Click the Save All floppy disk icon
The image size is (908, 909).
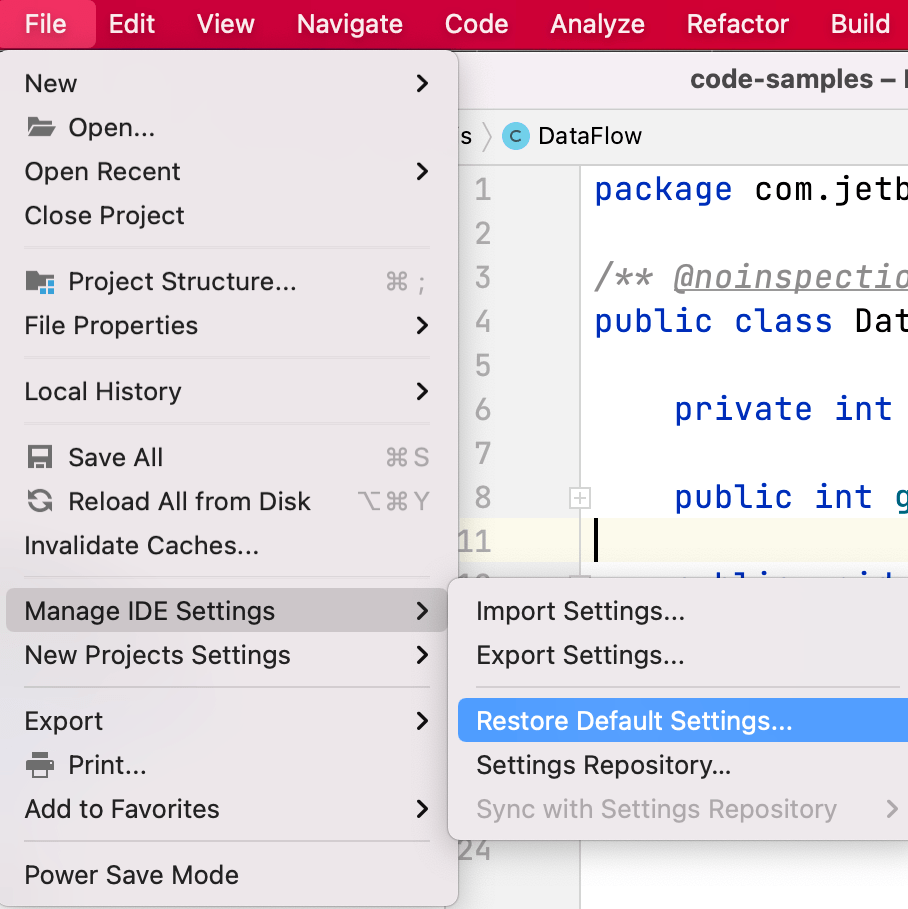click(40, 458)
